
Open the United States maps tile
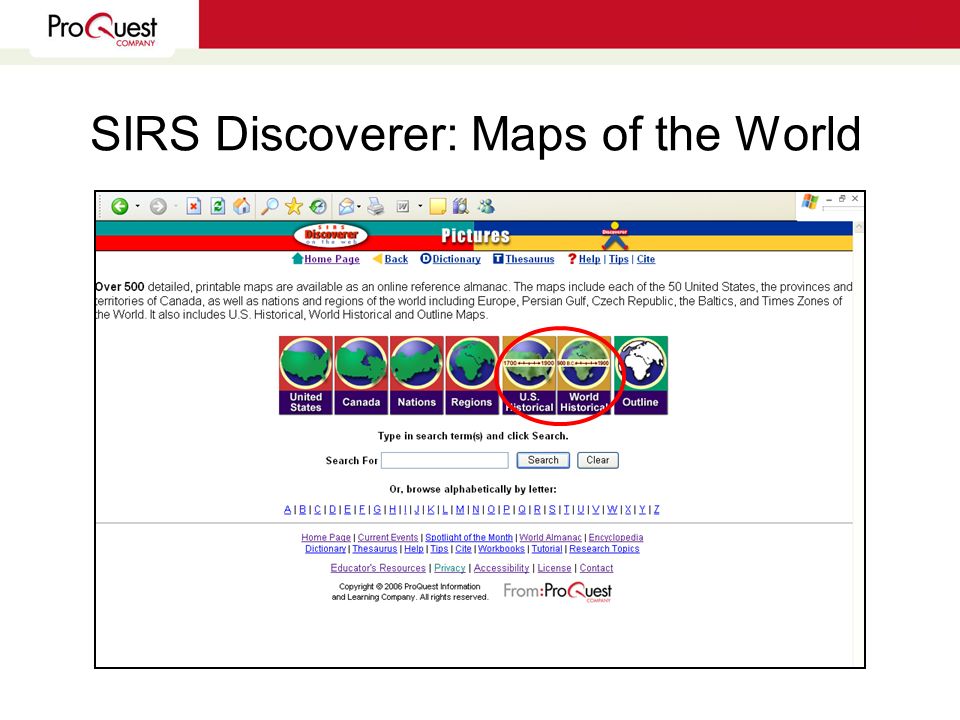(306, 375)
